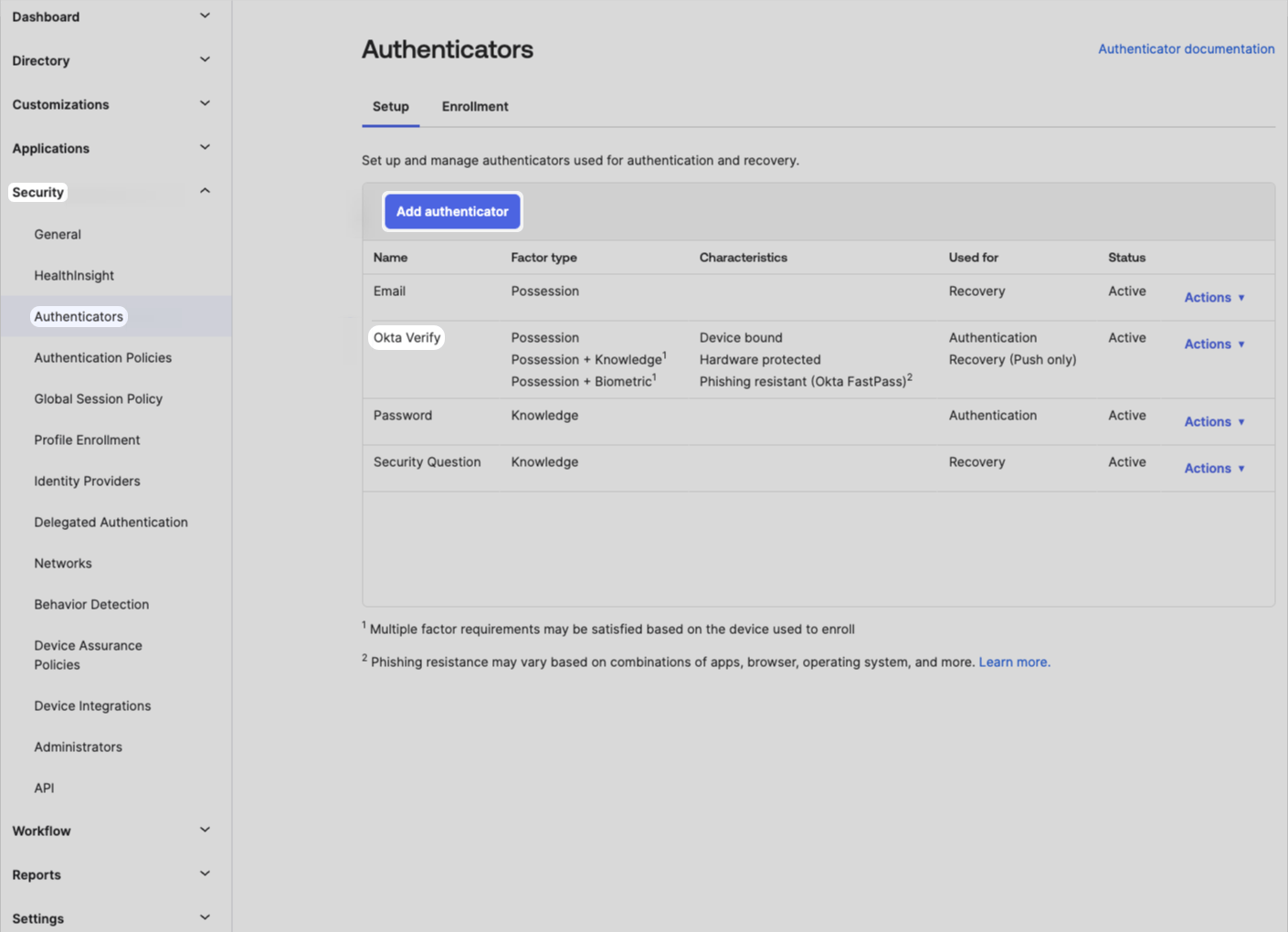
Task: Open Actions dropdown for Password authenticator
Action: pos(1214,421)
